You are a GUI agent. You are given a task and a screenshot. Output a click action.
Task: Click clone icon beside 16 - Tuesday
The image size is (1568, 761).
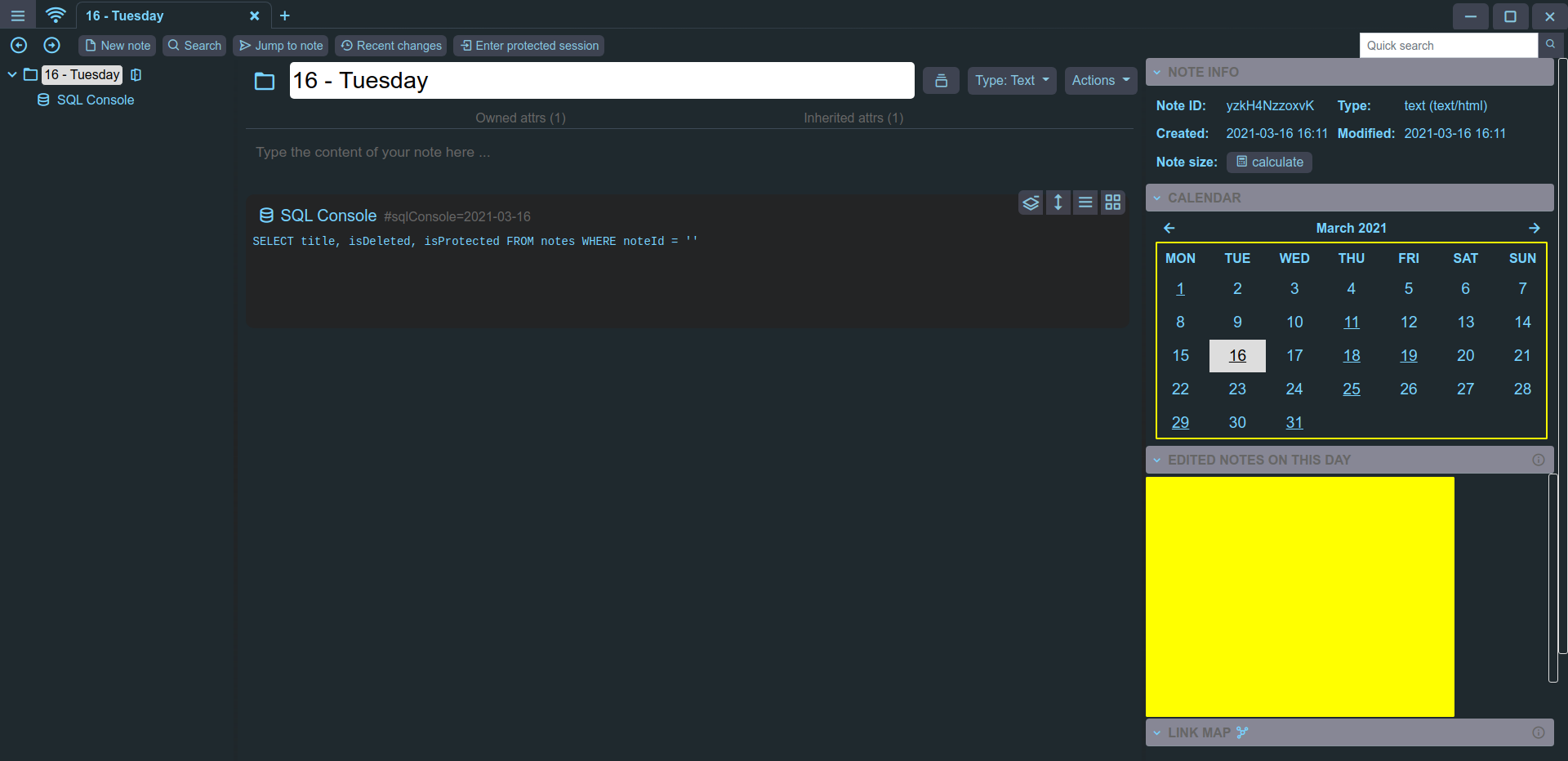click(x=136, y=74)
